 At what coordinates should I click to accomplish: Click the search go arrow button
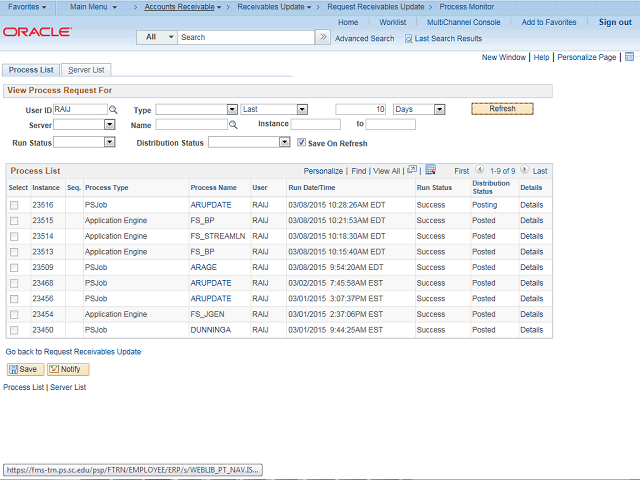322,37
